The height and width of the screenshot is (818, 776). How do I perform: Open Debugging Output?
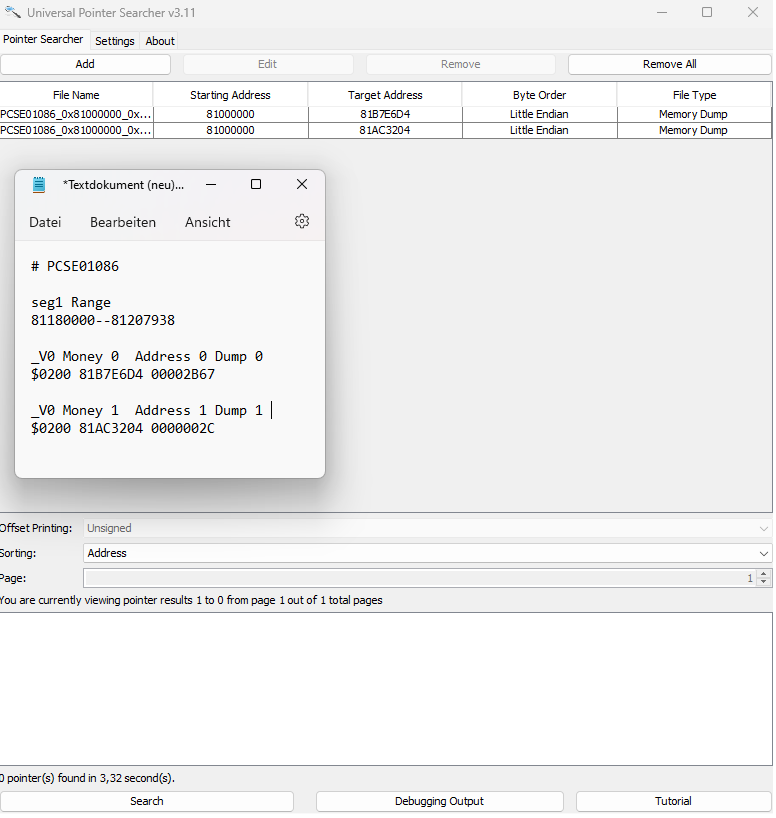(439, 801)
